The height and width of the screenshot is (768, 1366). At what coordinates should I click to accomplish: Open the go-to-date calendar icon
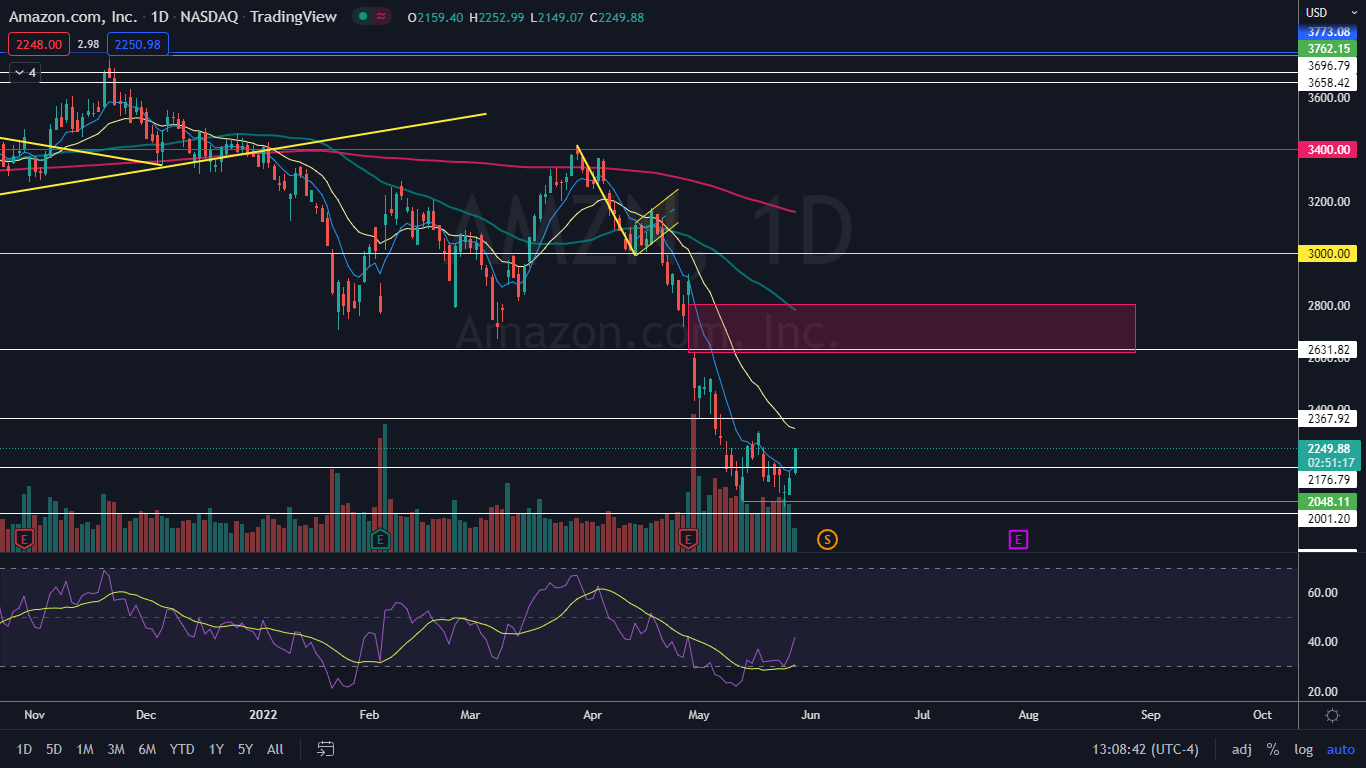click(325, 748)
